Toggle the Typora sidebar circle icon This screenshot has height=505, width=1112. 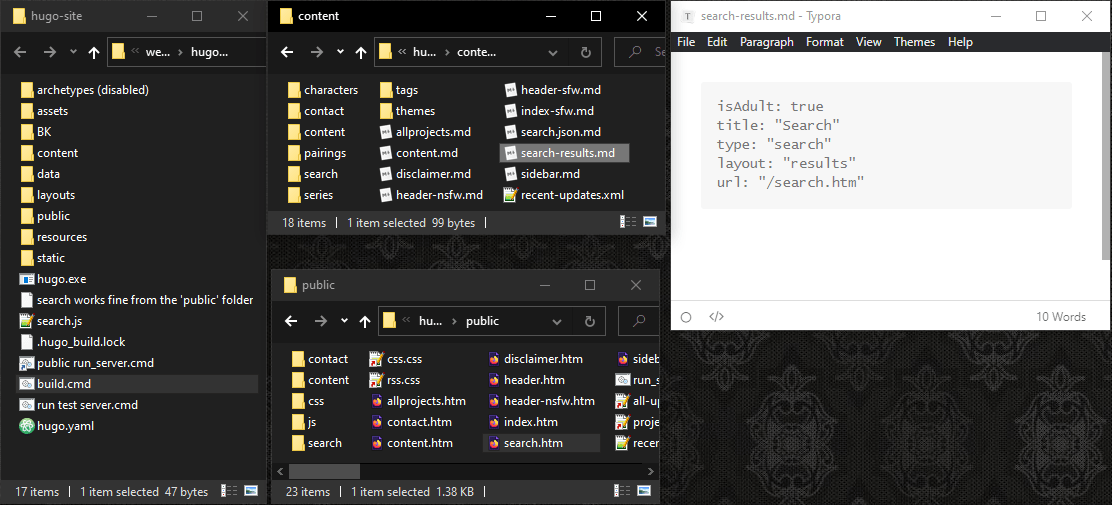(686, 317)
